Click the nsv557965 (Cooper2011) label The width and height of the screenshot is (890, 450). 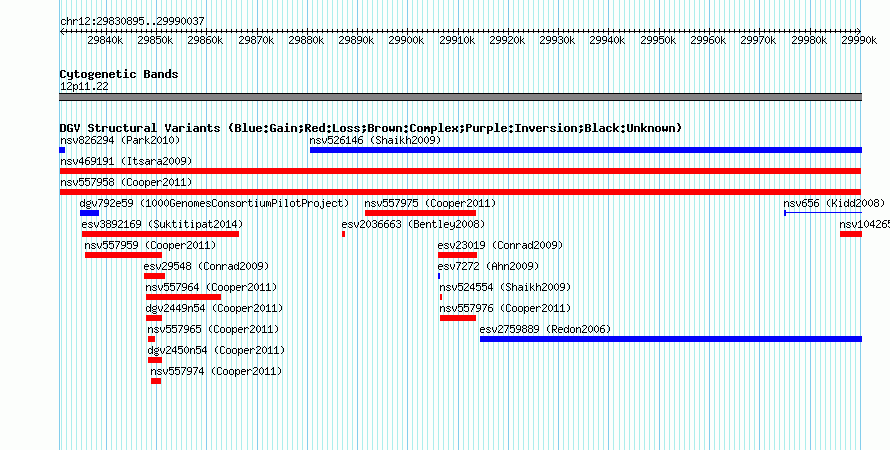(x=213, y=329)
